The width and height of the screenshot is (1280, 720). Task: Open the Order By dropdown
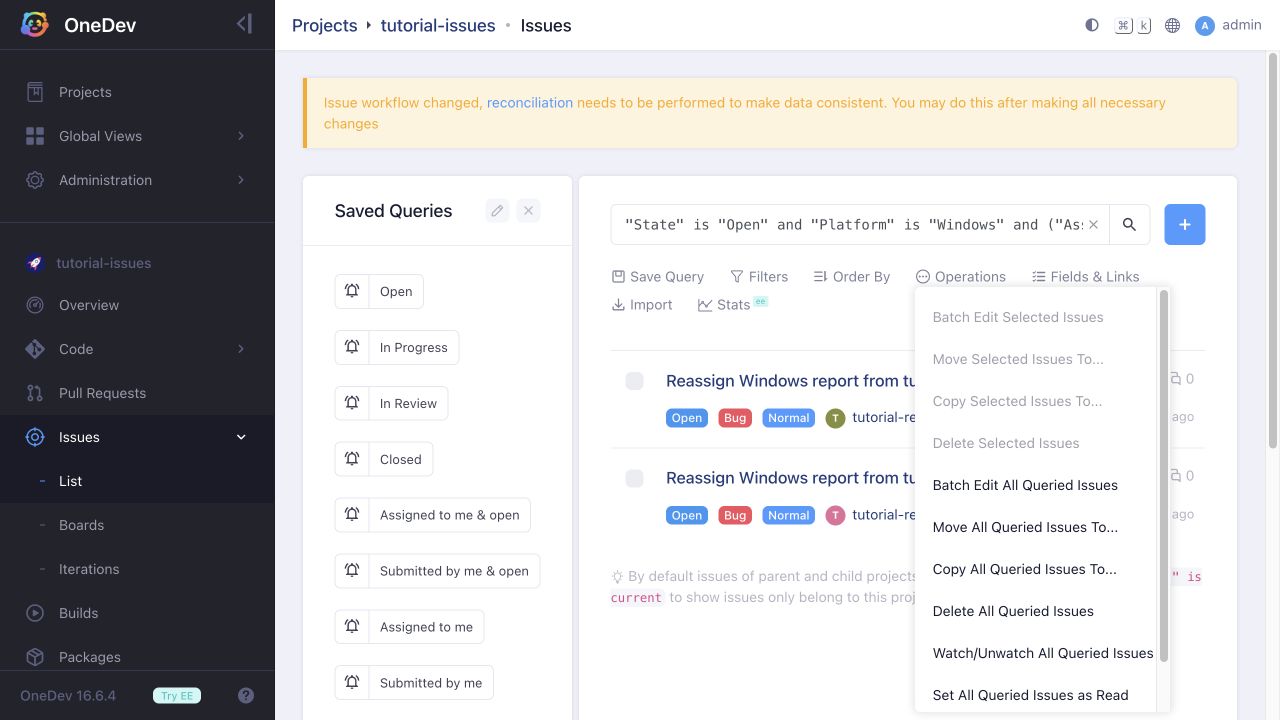(852, 277)
